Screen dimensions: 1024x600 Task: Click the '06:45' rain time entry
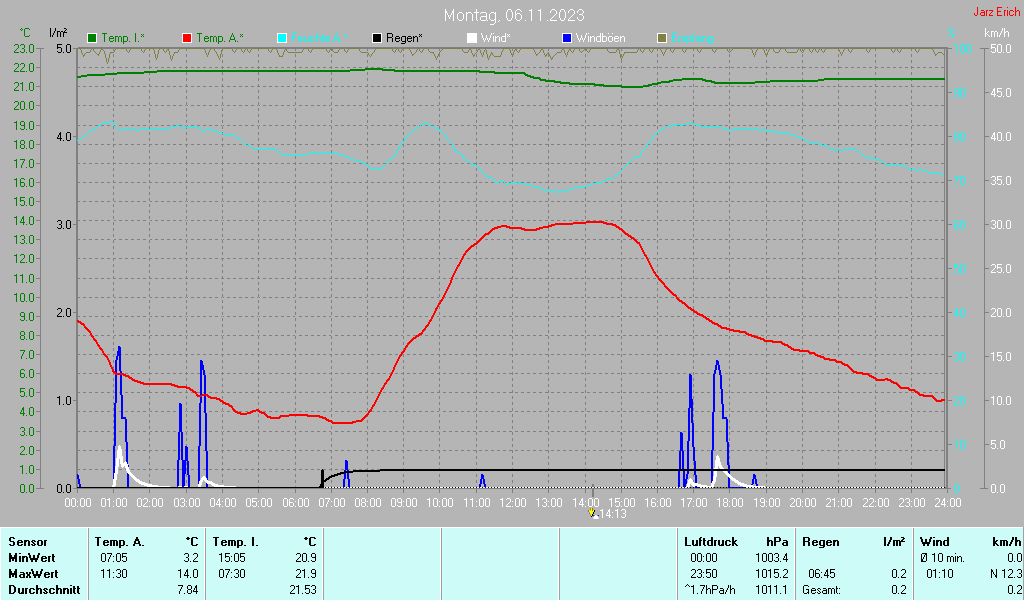[822, 574]
